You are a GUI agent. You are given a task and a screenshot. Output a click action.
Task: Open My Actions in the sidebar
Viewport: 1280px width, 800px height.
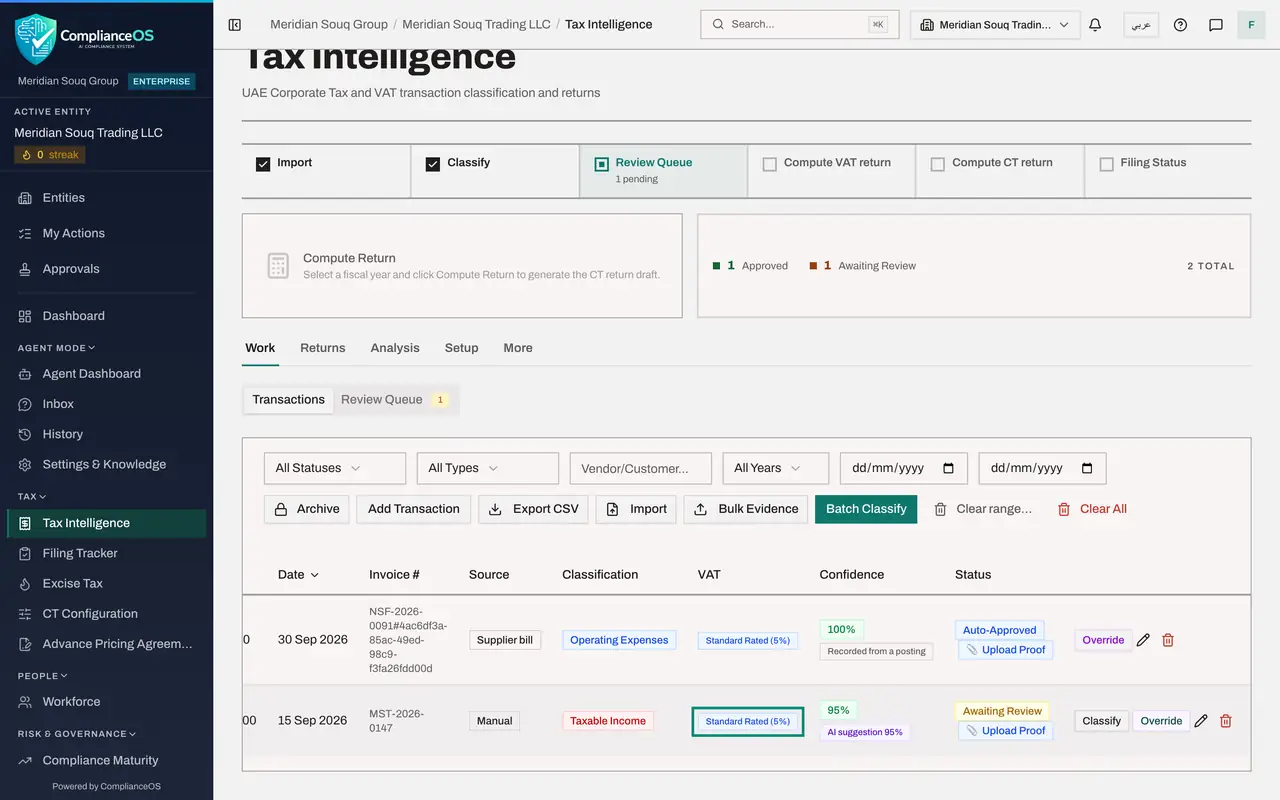106,233
